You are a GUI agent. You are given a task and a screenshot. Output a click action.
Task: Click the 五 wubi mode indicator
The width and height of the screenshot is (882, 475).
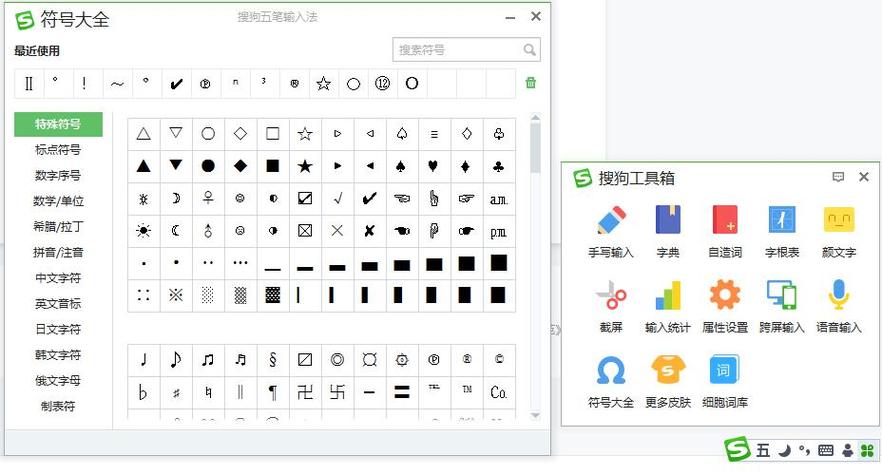pos(763,450)
